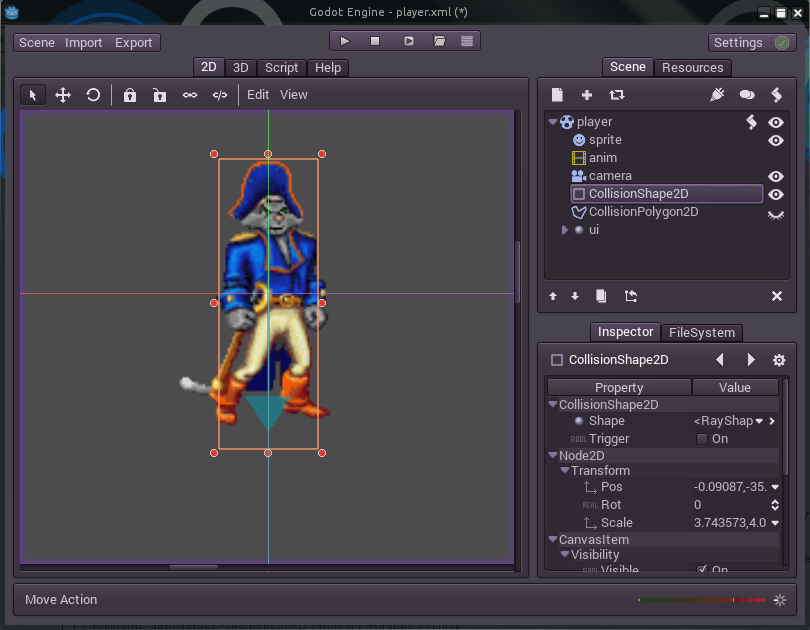This screenshot has width=810, height=630.
Task: Open the Export menu
Action: (133, 43)
